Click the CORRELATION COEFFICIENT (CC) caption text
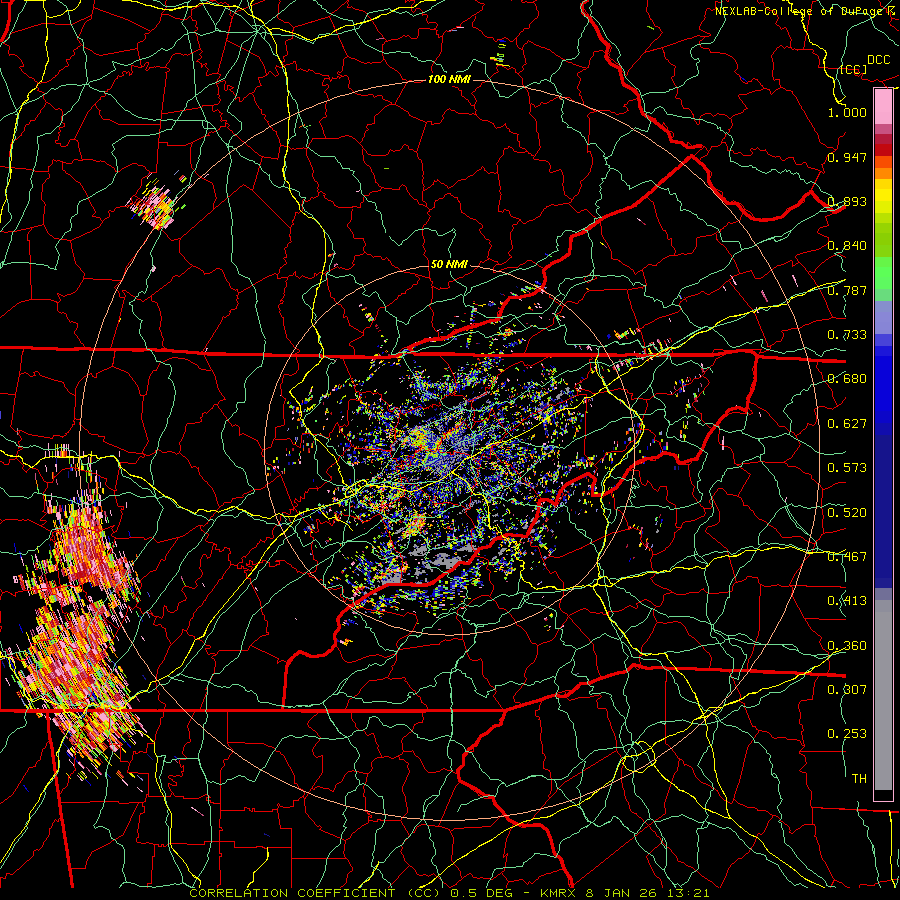The image size is (900, 900). (314, 893)
